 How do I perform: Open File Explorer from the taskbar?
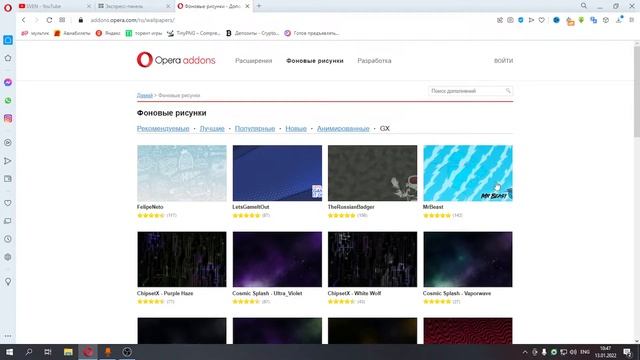pyautogui.click(x=68, y=352)
